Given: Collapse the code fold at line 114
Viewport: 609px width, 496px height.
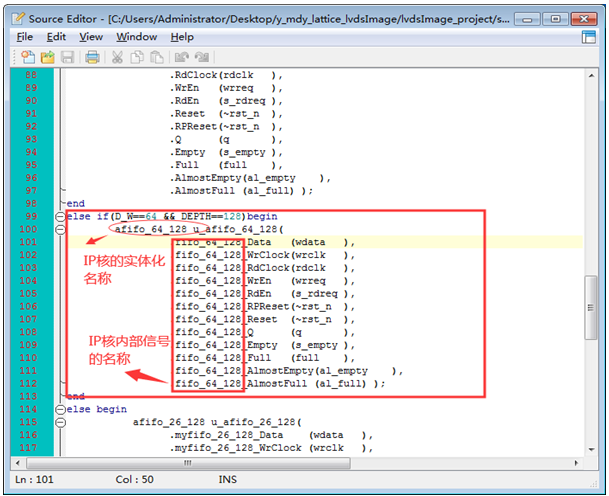Looking at the screenshot, I should click(x=60, y=409).
